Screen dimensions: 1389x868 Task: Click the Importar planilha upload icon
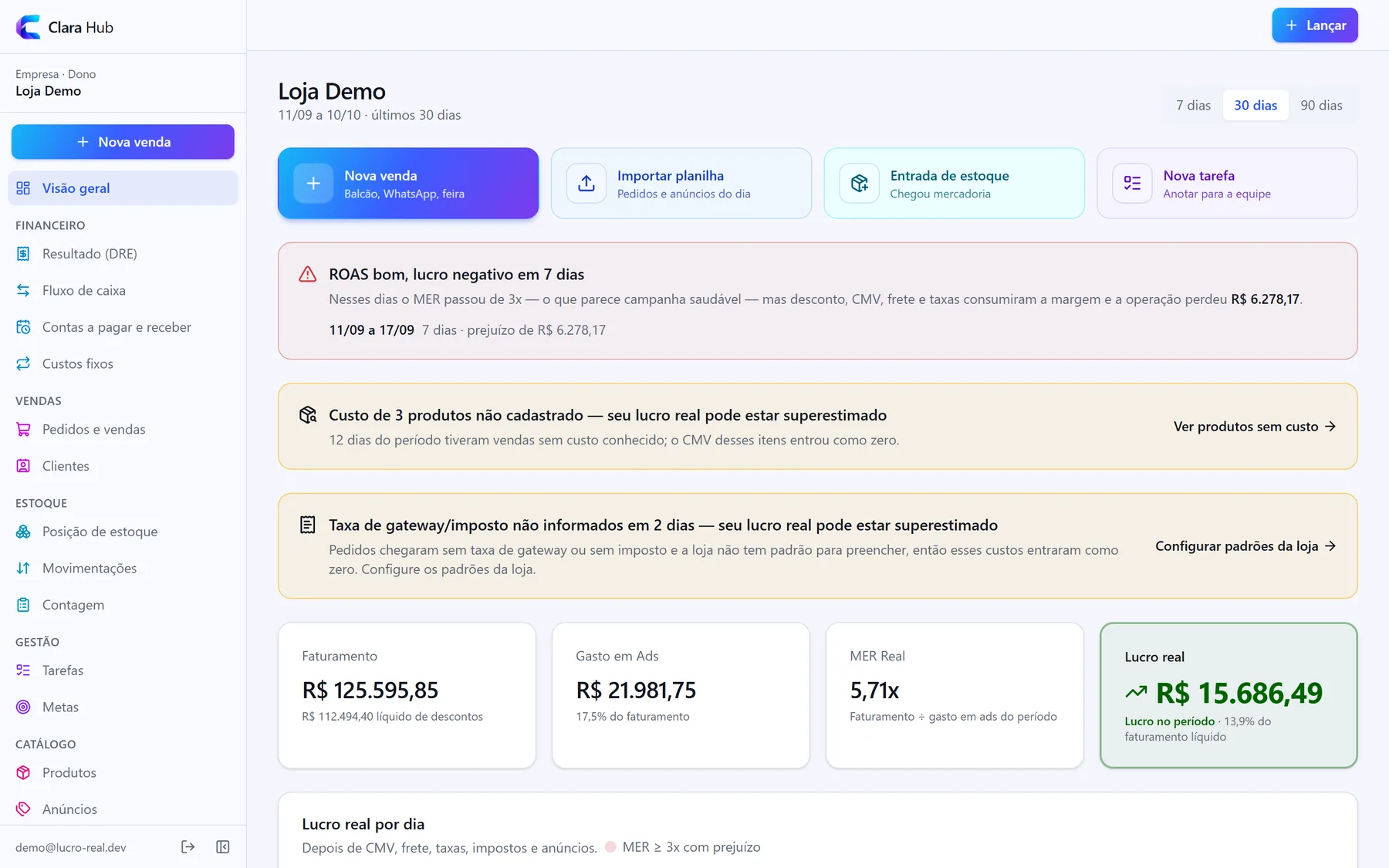click(586, 184)
